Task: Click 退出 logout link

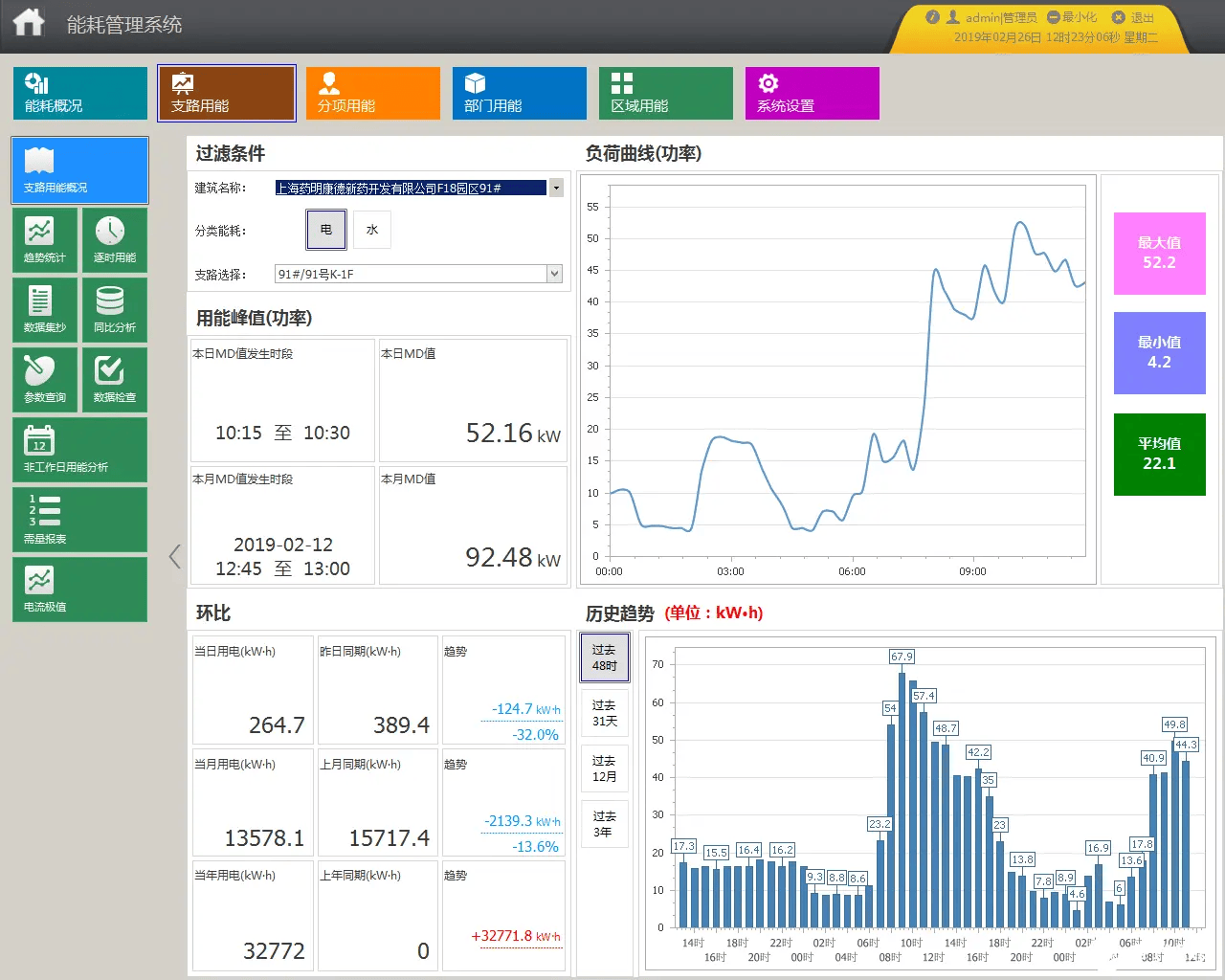Action: 1133,17
